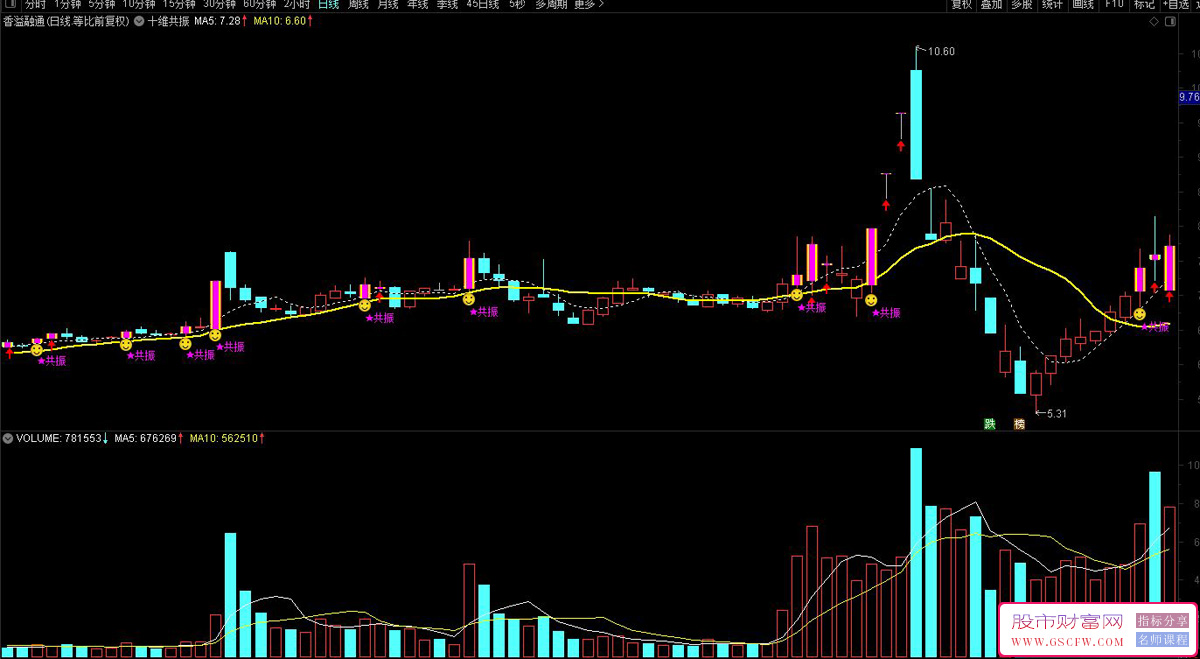Choose the 2小时 period
Screen dimensions: 1200x659
point(297,4)
